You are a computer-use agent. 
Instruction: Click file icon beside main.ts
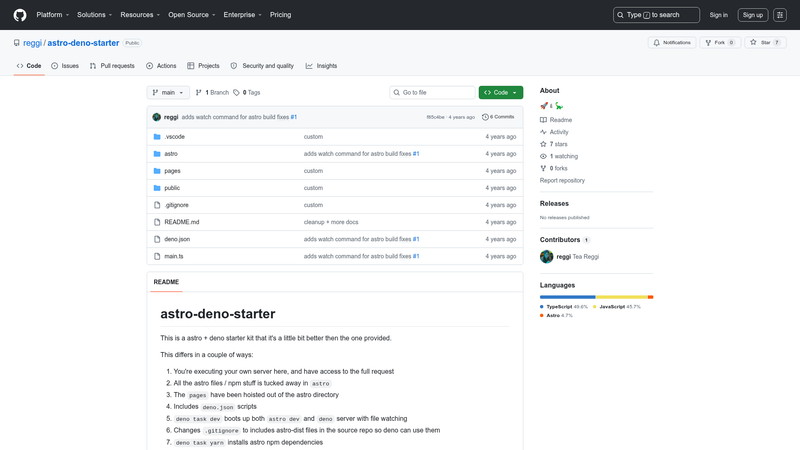pos(157,256)
